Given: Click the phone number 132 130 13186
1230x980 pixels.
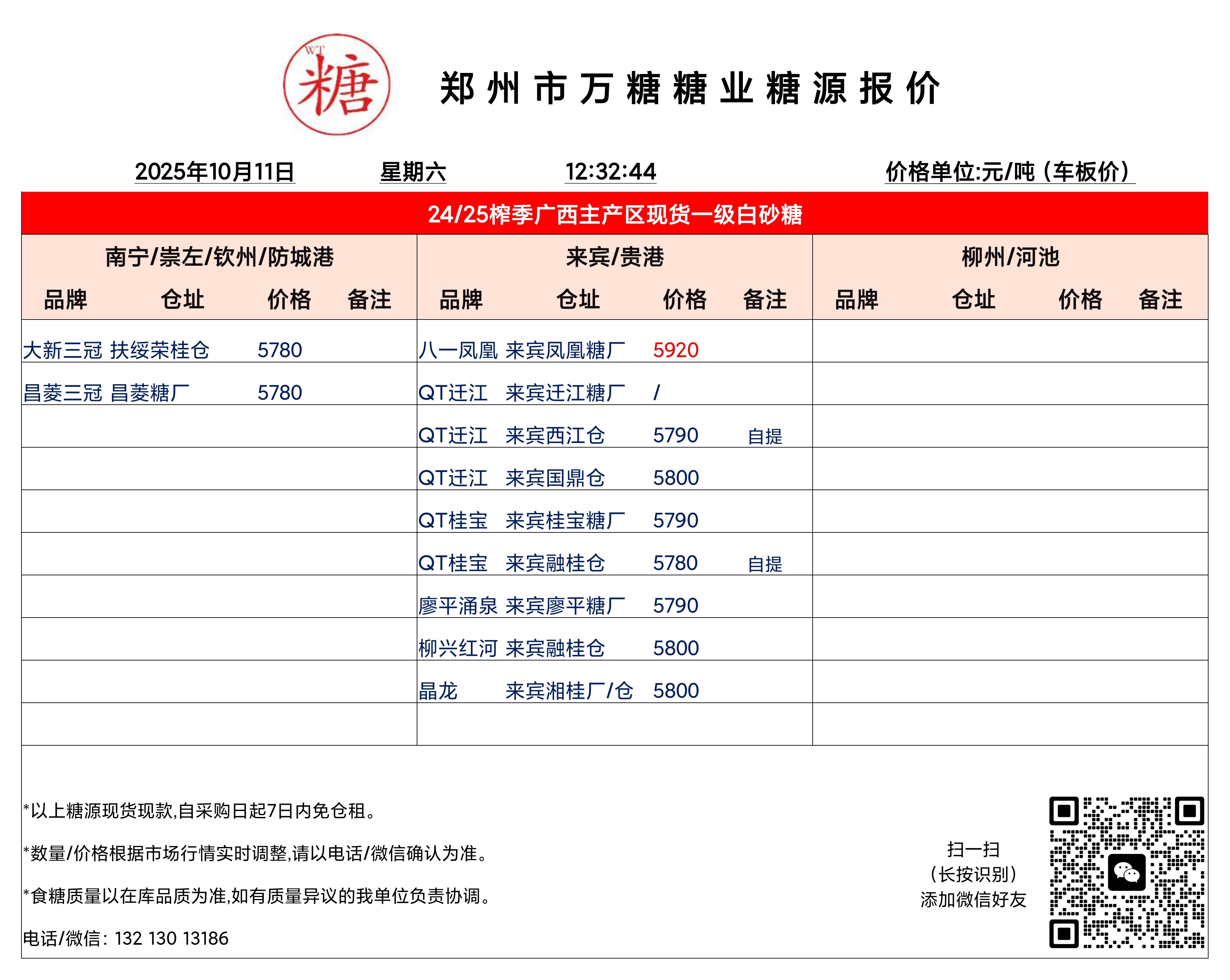Looking at the screenshot, I should pos(171,938).
